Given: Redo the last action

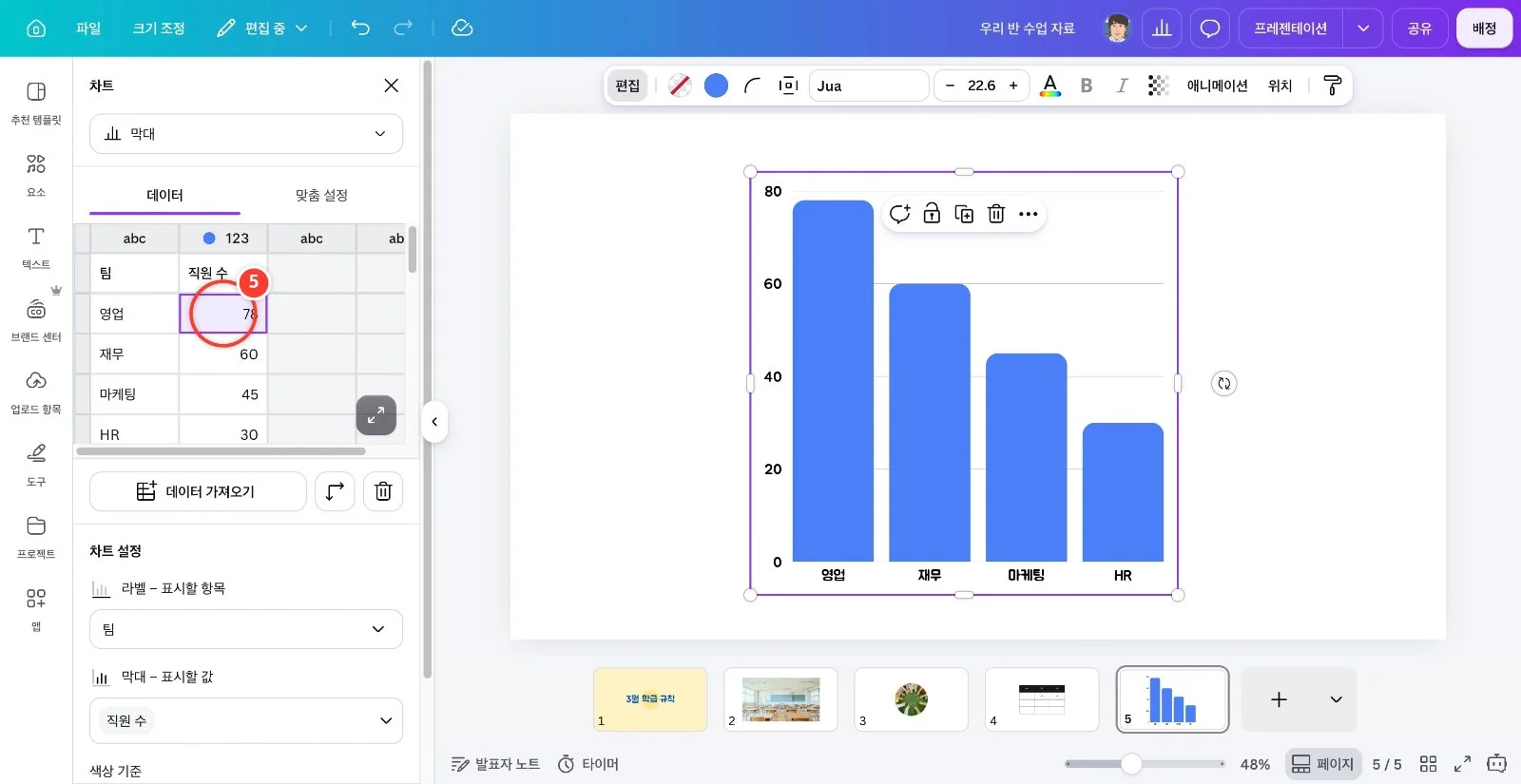Looking at the screenshot, I should click(x=403, y=29).
